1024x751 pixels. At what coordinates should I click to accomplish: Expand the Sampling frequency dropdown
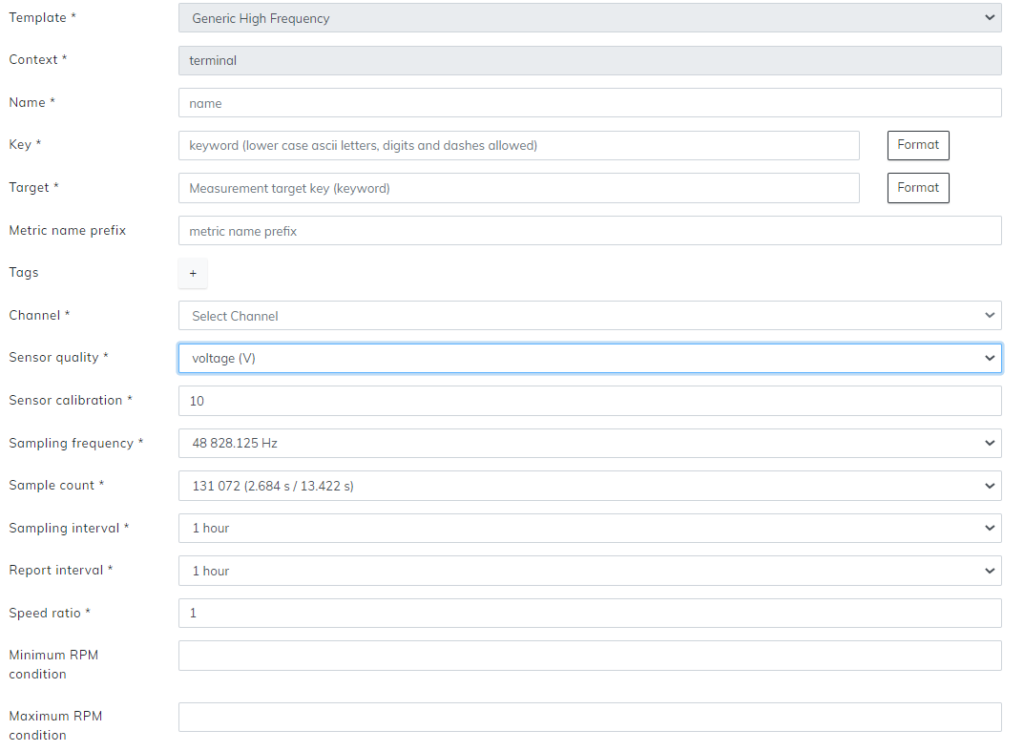click(x=589, y=443)
